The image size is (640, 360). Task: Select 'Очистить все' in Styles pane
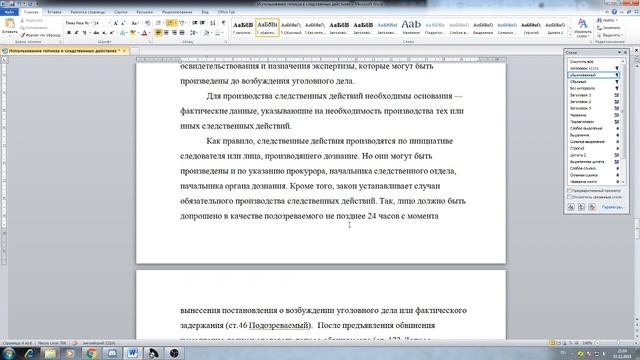pyautogui.click(x=594, y=62)
